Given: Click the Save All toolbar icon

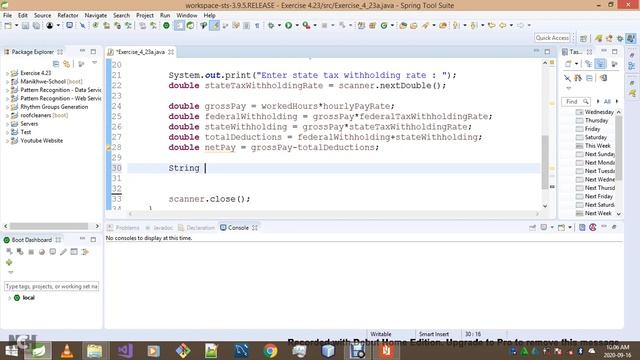Looking at the screenshot, I should (x=36, y=26).
